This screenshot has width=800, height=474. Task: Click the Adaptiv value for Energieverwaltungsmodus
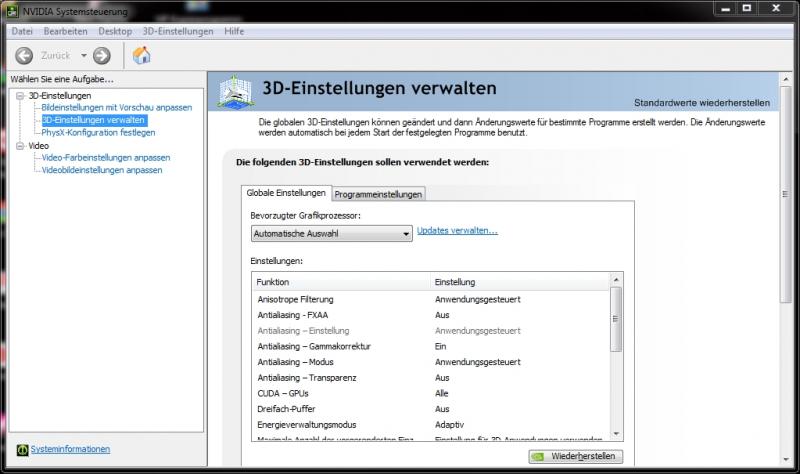(449, 425)
